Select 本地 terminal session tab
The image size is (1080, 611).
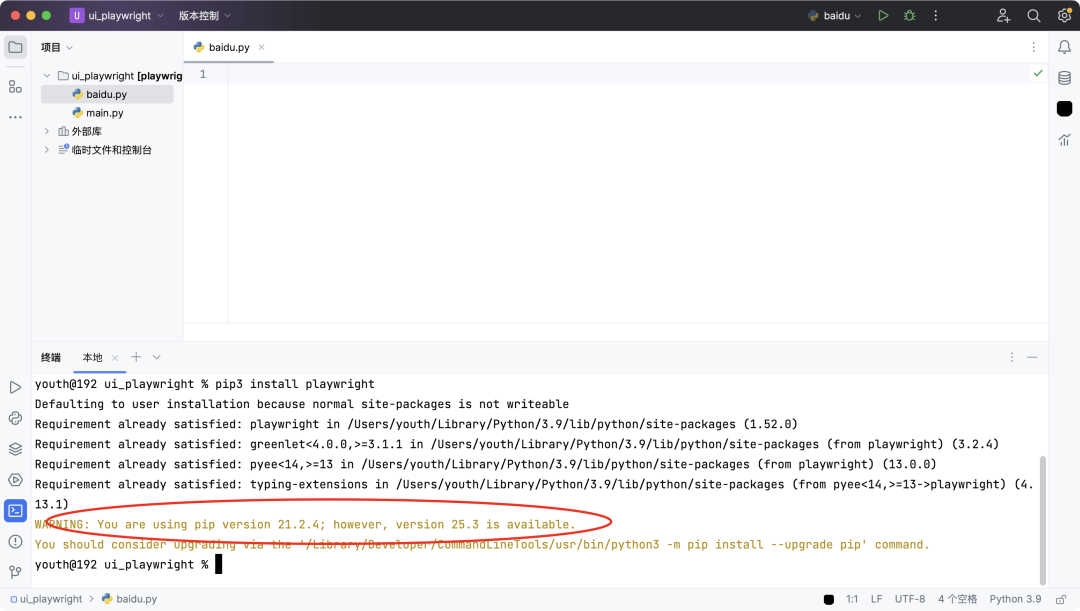point(92,357)
